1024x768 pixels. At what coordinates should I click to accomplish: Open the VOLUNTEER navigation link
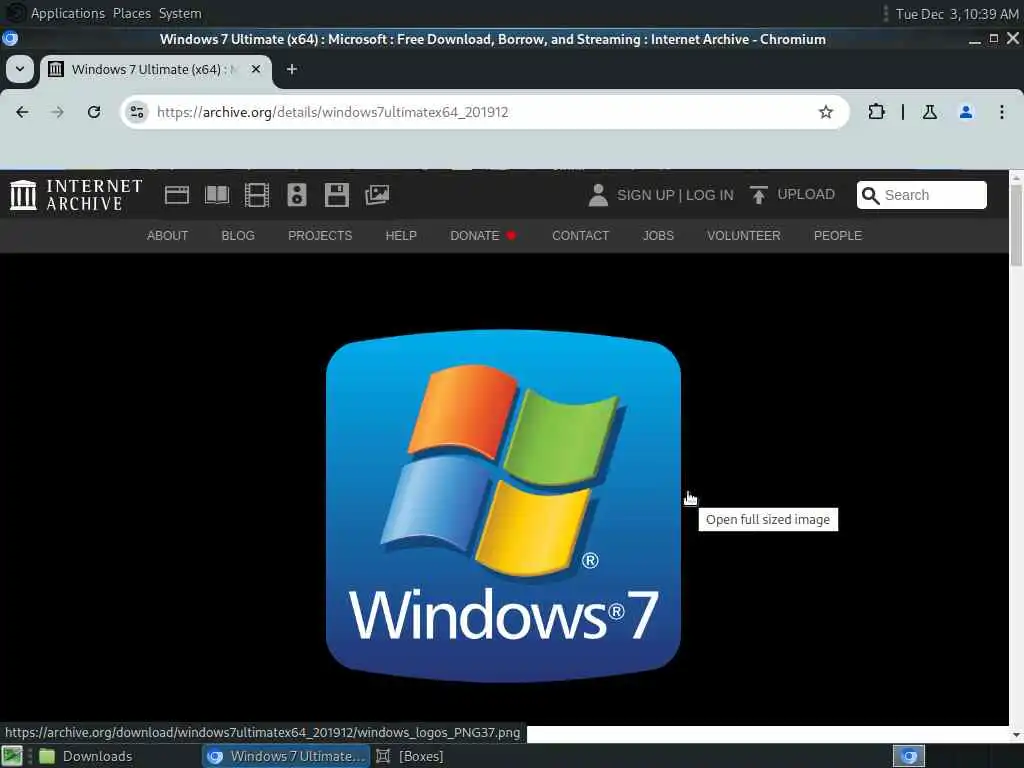coord(744,236)
